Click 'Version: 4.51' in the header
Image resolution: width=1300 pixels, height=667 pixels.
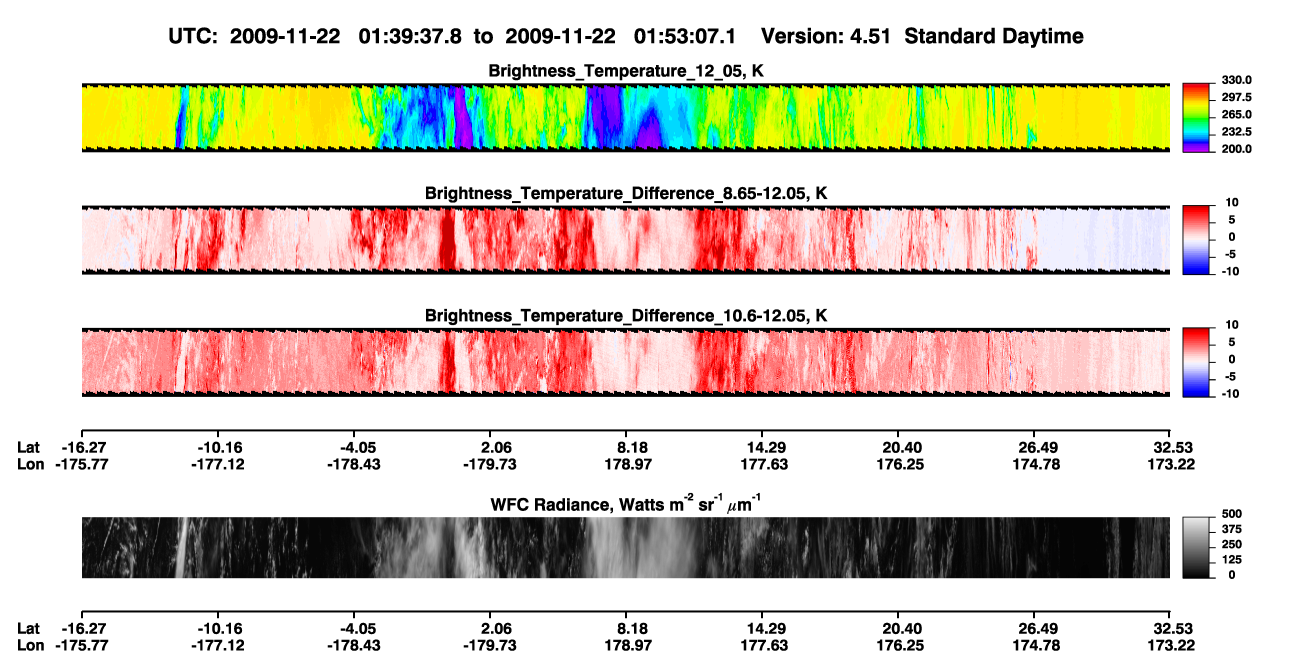825,36
